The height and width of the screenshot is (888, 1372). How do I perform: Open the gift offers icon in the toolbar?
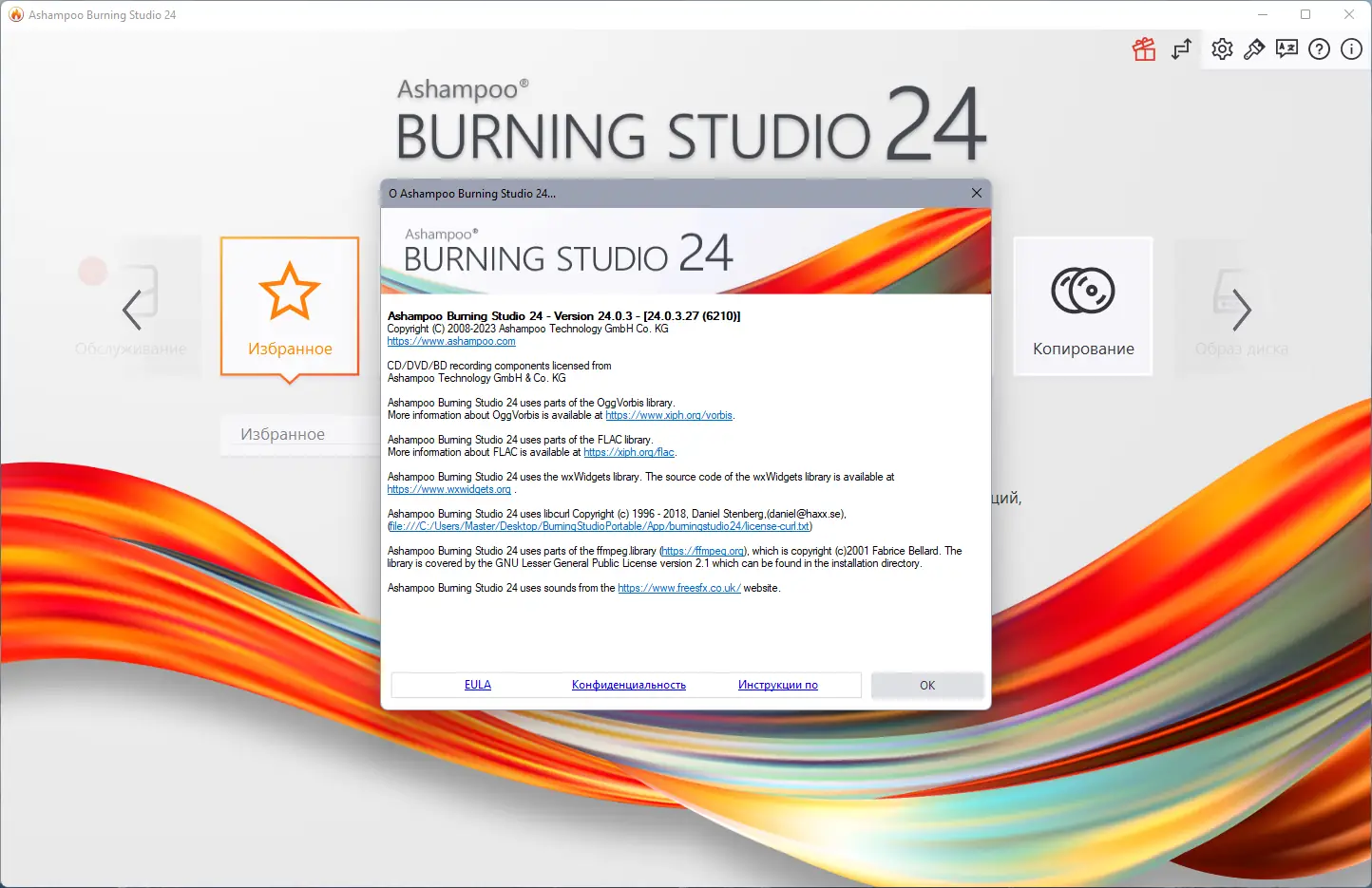(x=1144, y=49)
